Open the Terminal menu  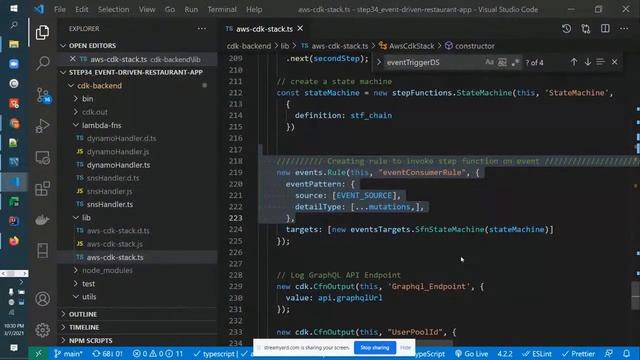point(222,9)
